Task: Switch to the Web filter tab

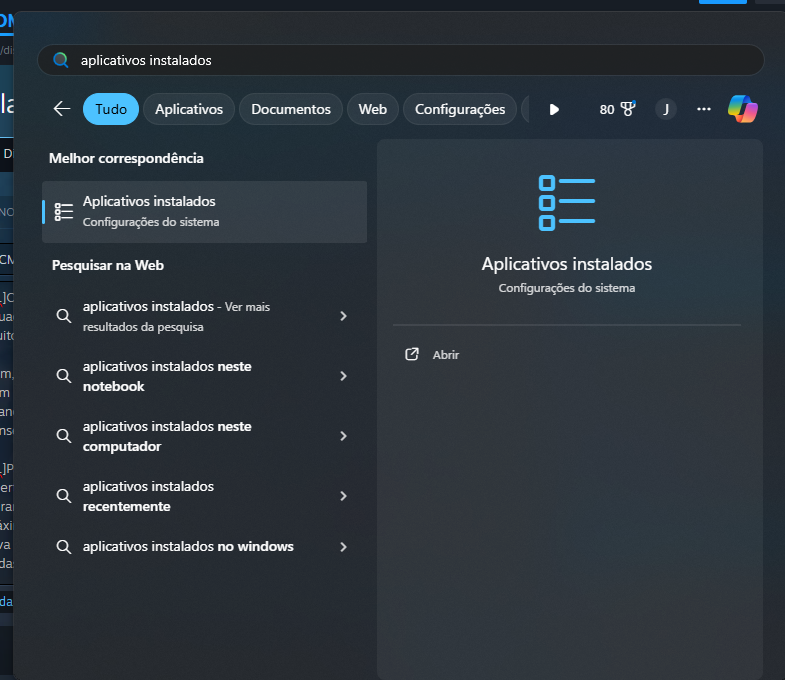Action: [372, 109]
